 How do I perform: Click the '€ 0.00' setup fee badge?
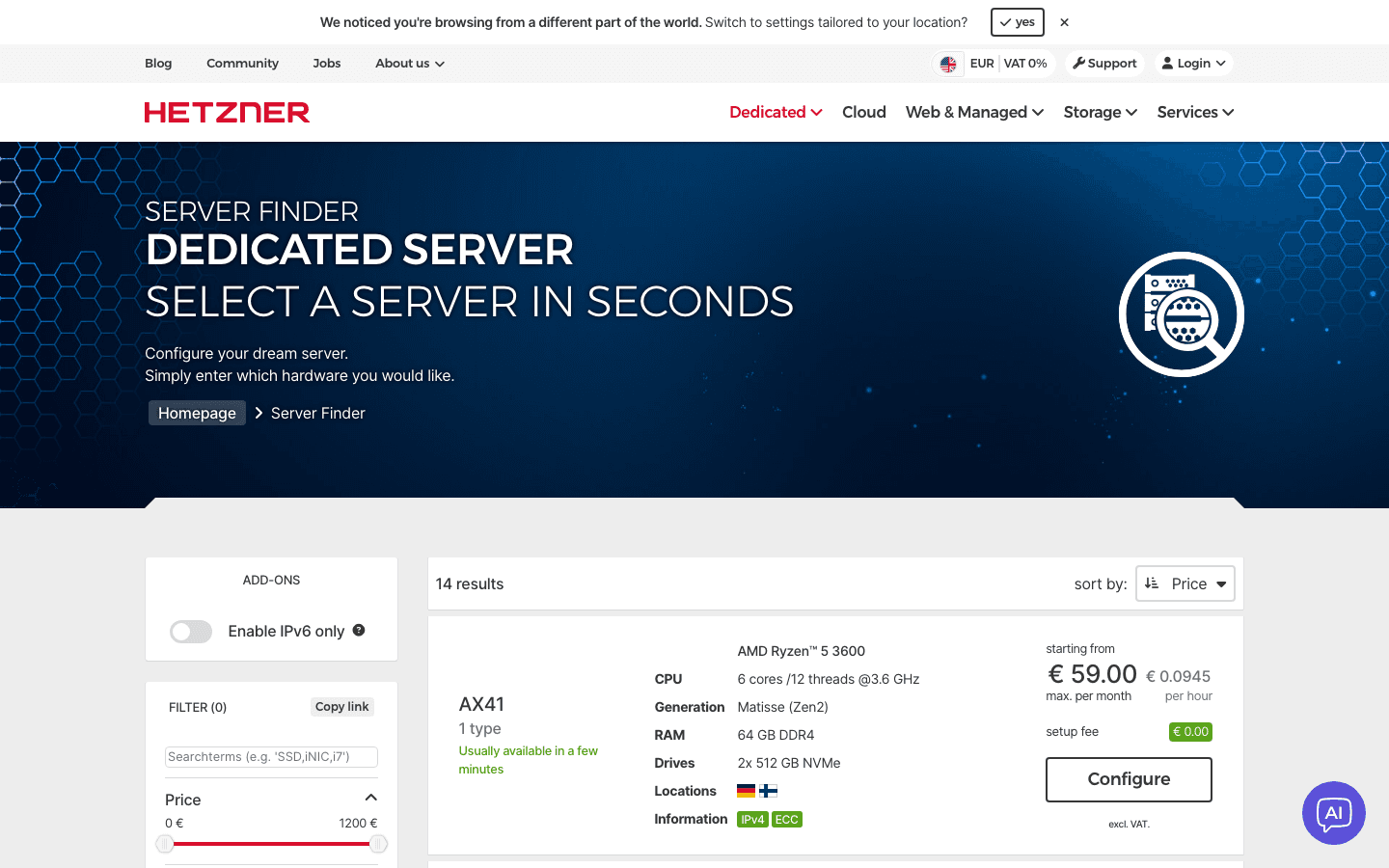[x=1190, y=732]
